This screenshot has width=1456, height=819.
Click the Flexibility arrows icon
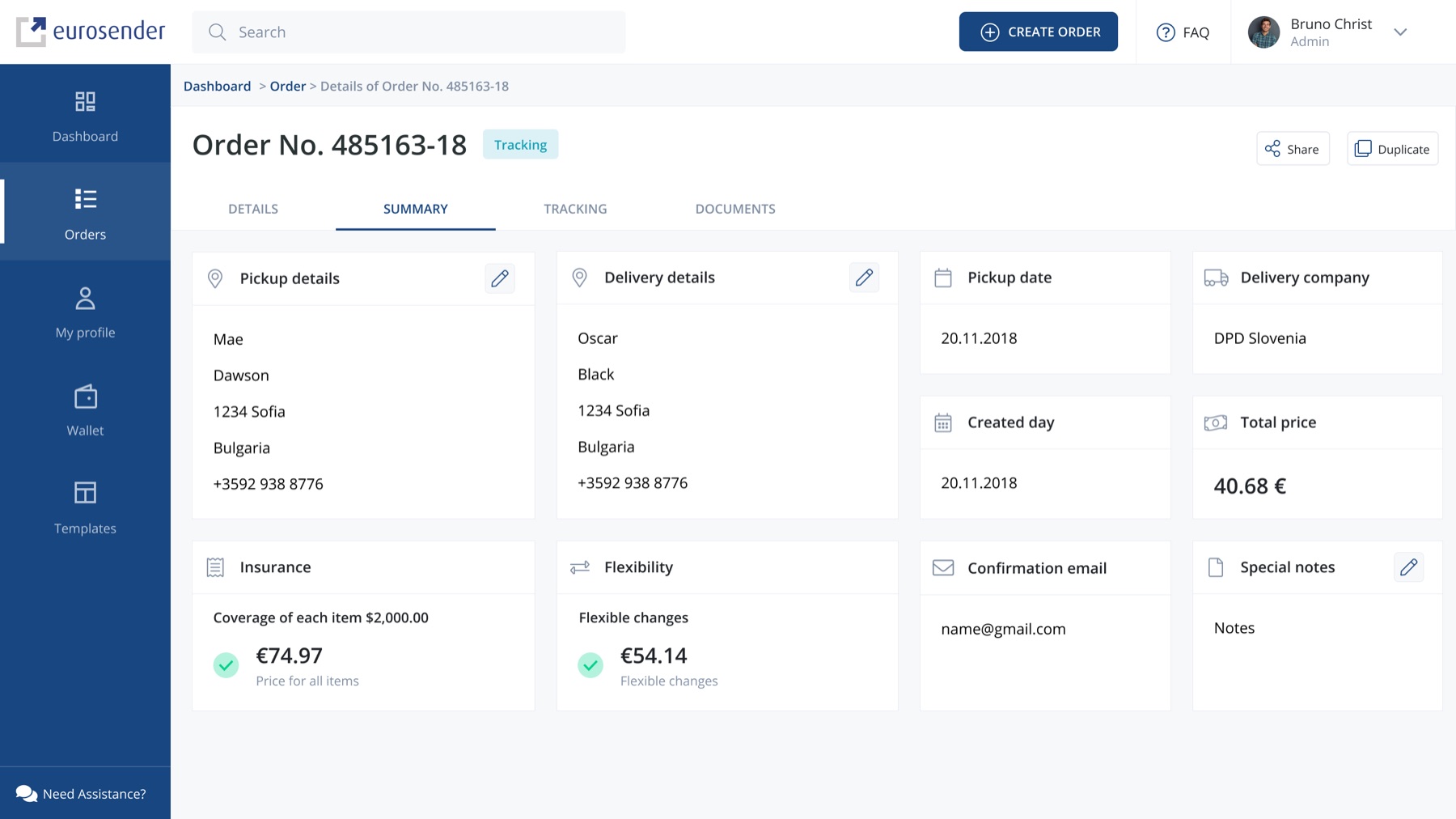[x=579, y=567]
